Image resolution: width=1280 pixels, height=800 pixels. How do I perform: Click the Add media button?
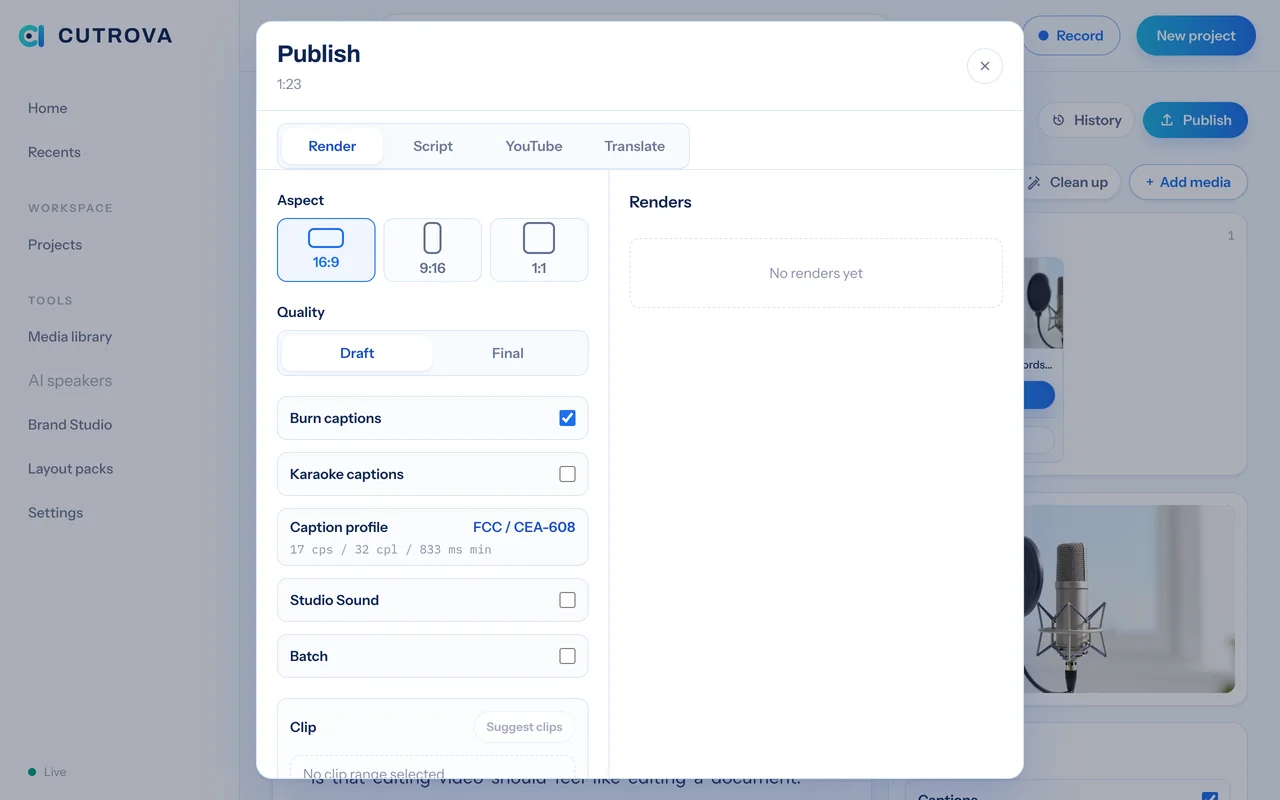point(1188,182)
